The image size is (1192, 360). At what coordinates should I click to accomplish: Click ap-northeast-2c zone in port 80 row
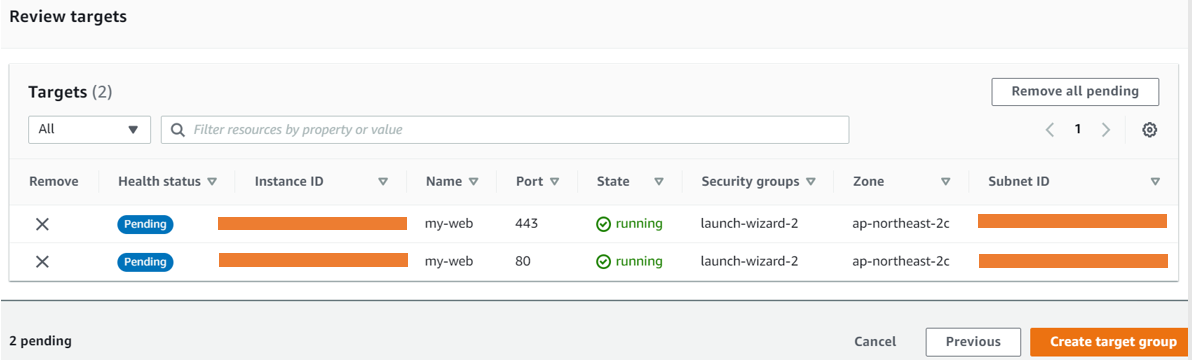900,261
